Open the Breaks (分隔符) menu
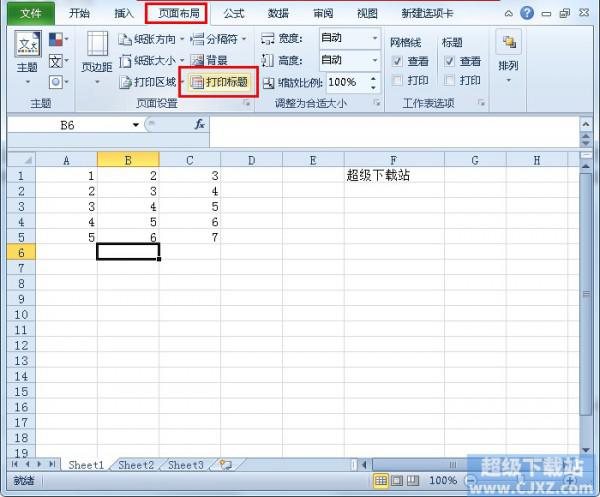The height and width of the screenshot is (497, 600). pyautogui.click(x=218, y=39)
